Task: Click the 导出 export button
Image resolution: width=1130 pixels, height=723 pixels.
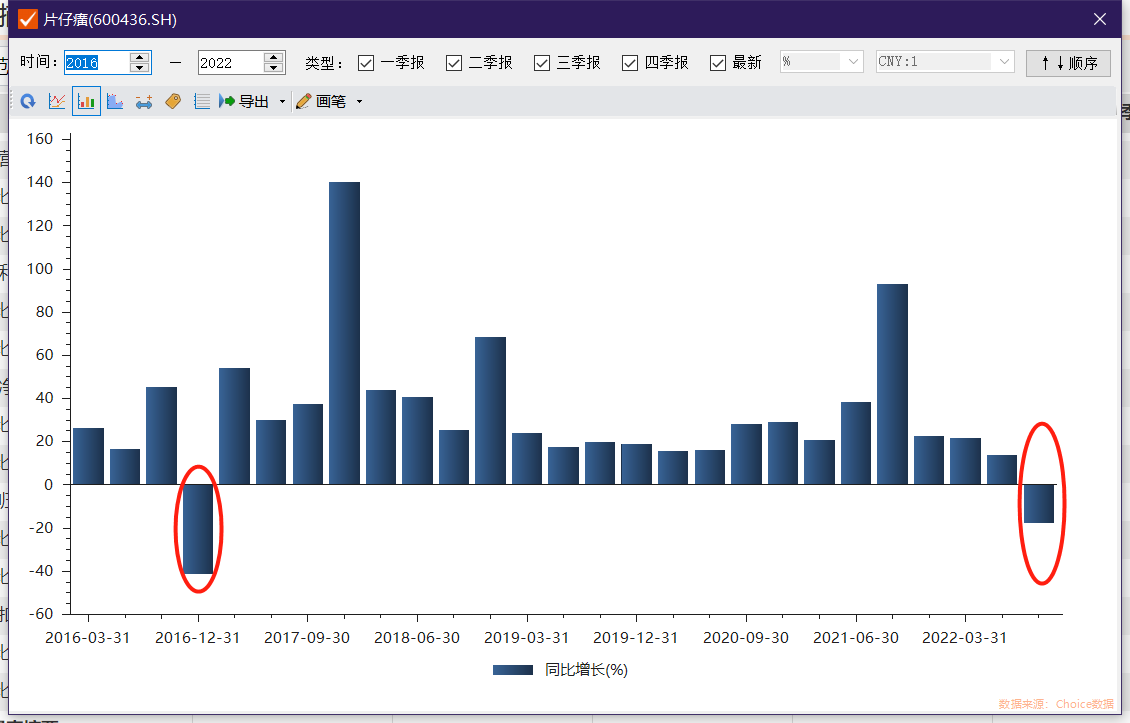Action: (244, 102)
